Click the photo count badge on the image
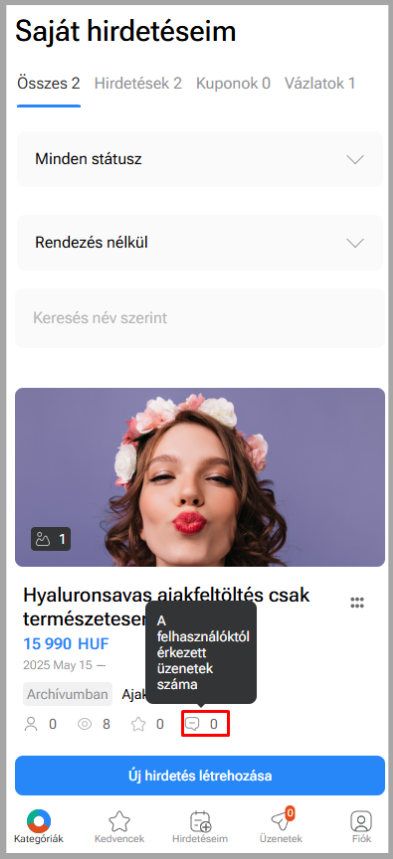This screenshot has width=393, height=859. pos(51,540)
